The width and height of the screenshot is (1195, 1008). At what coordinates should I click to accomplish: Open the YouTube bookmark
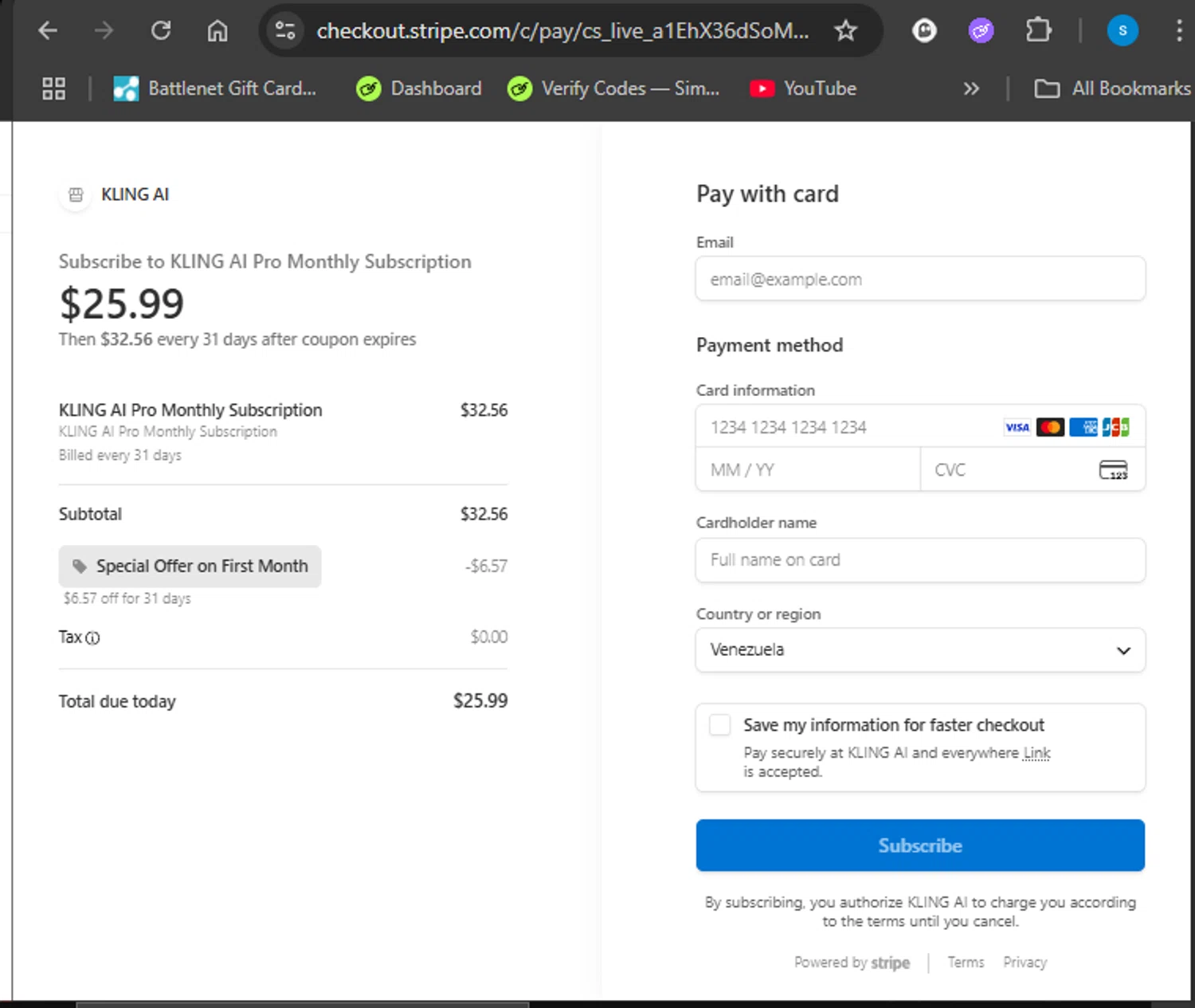(803, 88)
